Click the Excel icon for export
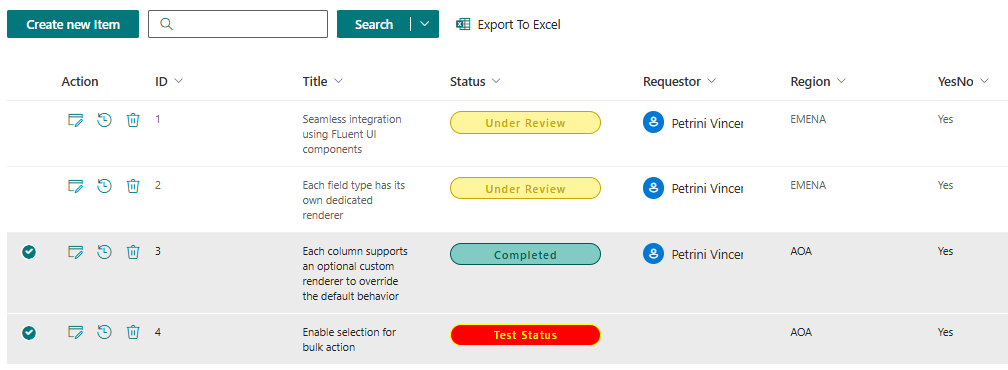 coord(463,24)
